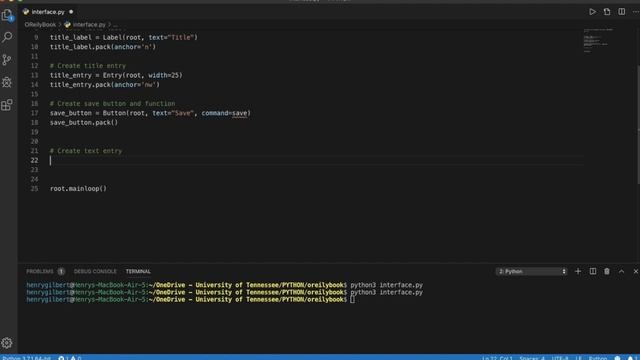Click the 'save_button.pack()' code line
Screen dimensions: 640x360
pos(84,122)
